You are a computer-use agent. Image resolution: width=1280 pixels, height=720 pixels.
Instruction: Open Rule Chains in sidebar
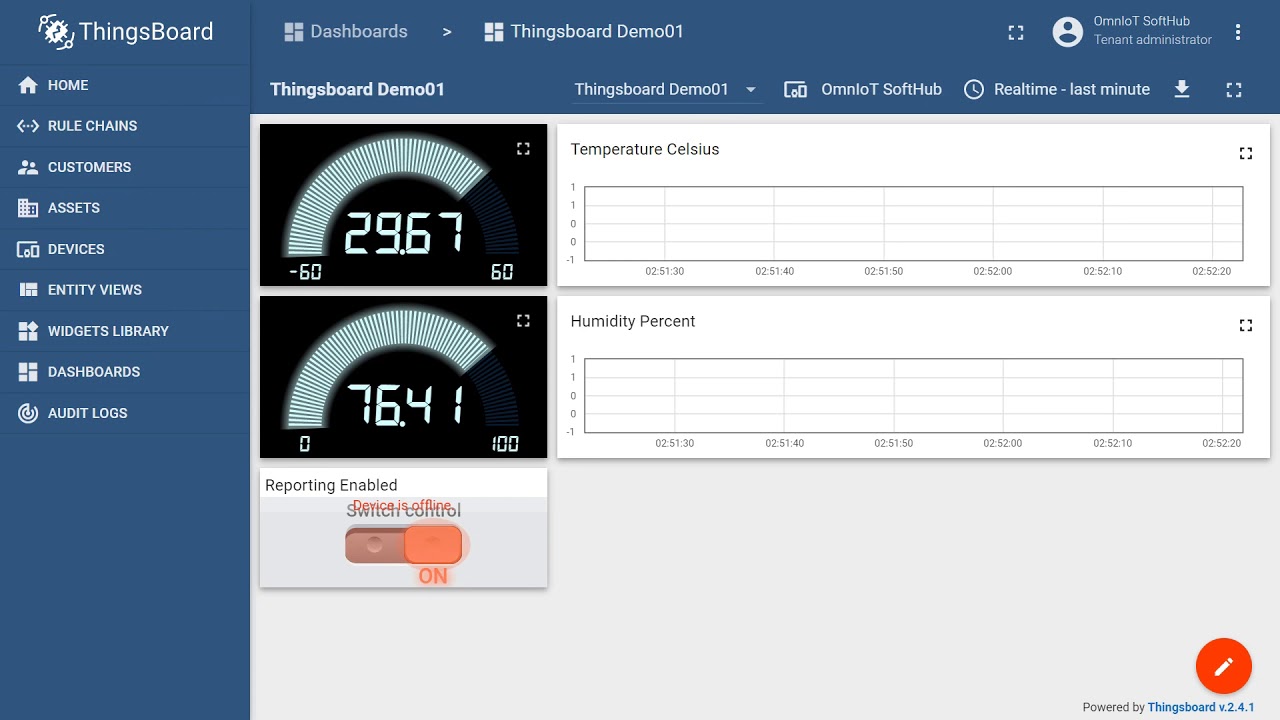tap(125, 126)
